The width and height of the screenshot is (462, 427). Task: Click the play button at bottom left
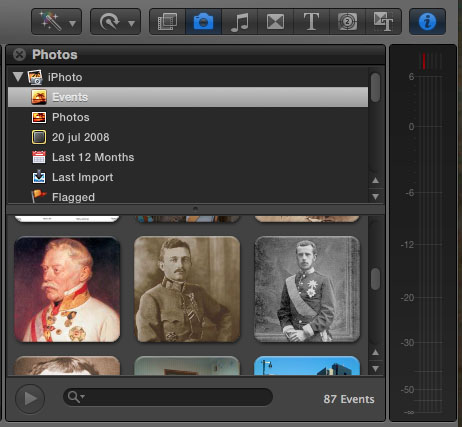point(30,399)
